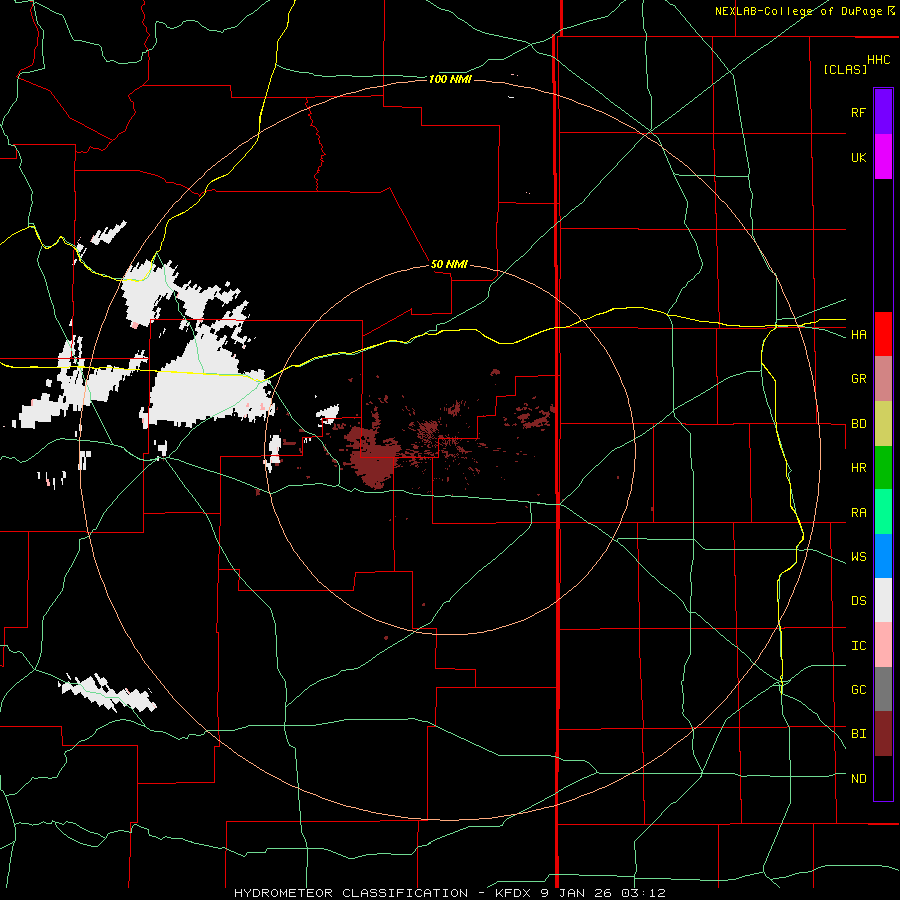Click the GC legend label
Screen dimensions: 900x900
coord(858,690)
